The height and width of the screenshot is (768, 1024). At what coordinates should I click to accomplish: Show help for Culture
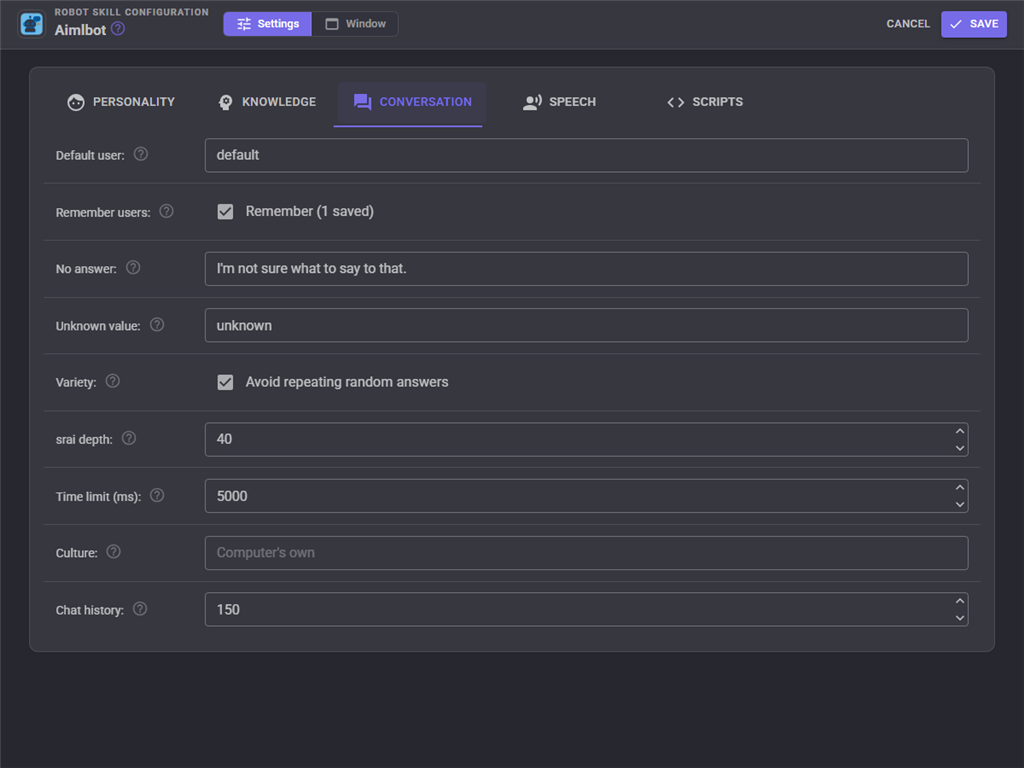coord(113,552)
